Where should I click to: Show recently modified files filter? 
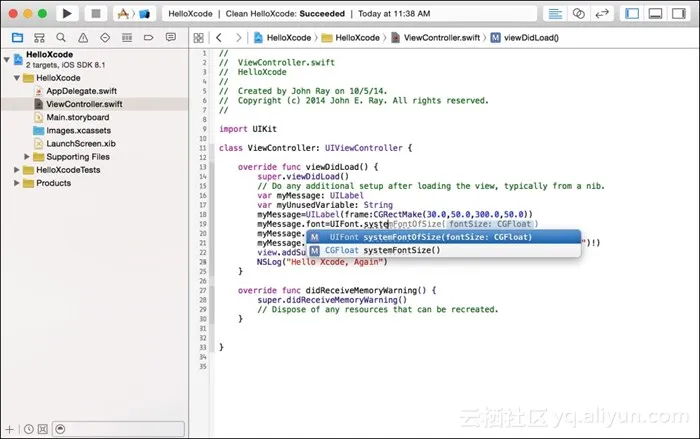(29, 429)
